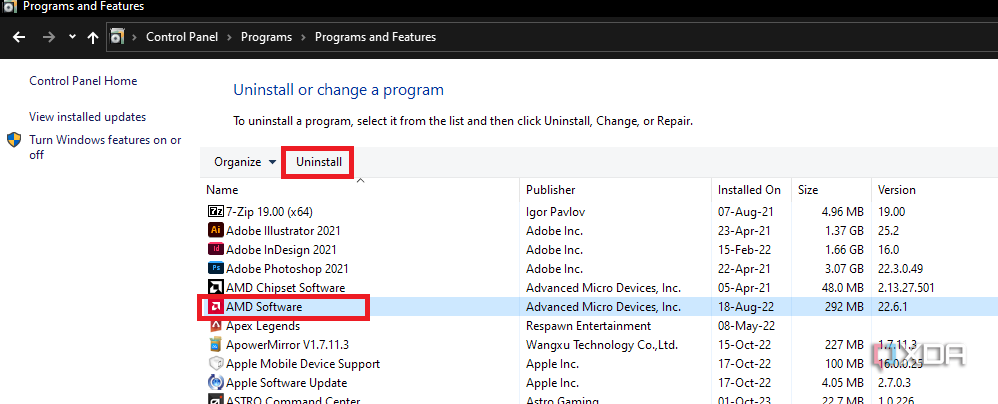
Task: Click the AMD Chipset Software icon
Action: 215,288
